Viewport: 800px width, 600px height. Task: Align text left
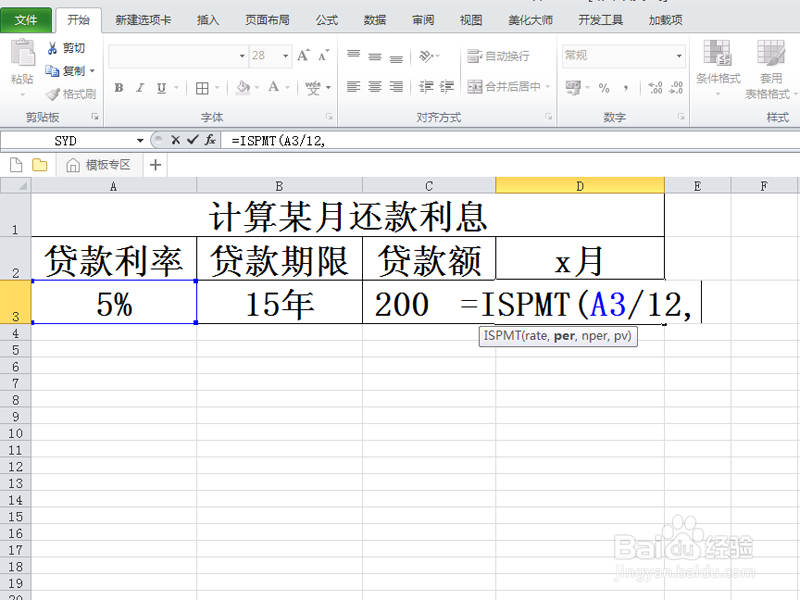pos(354,87)
